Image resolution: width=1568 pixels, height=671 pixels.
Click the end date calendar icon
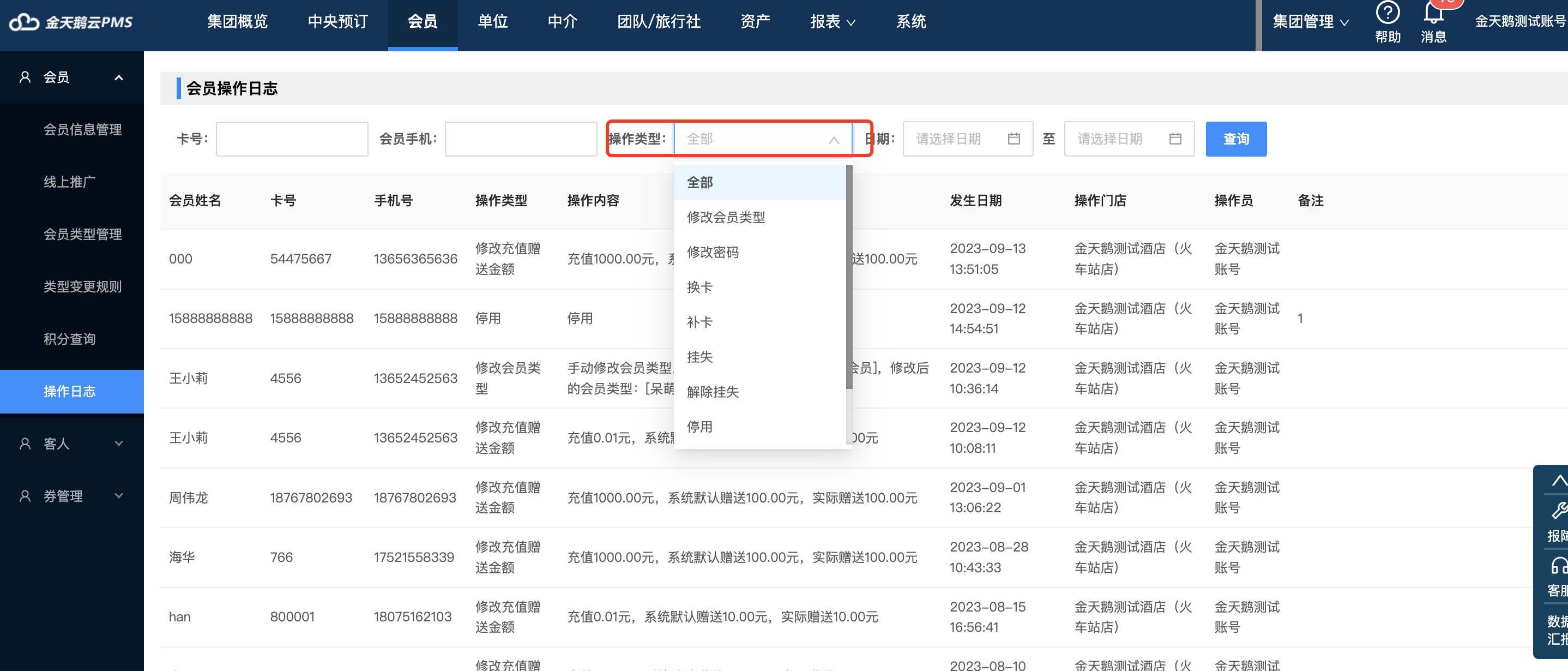click(x=1175, y=139)
